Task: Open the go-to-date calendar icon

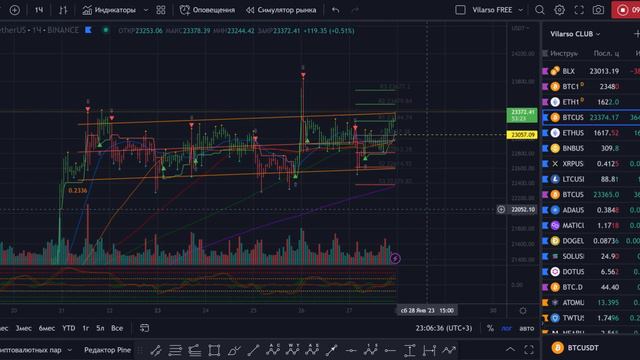Action: tap(144, 328)
